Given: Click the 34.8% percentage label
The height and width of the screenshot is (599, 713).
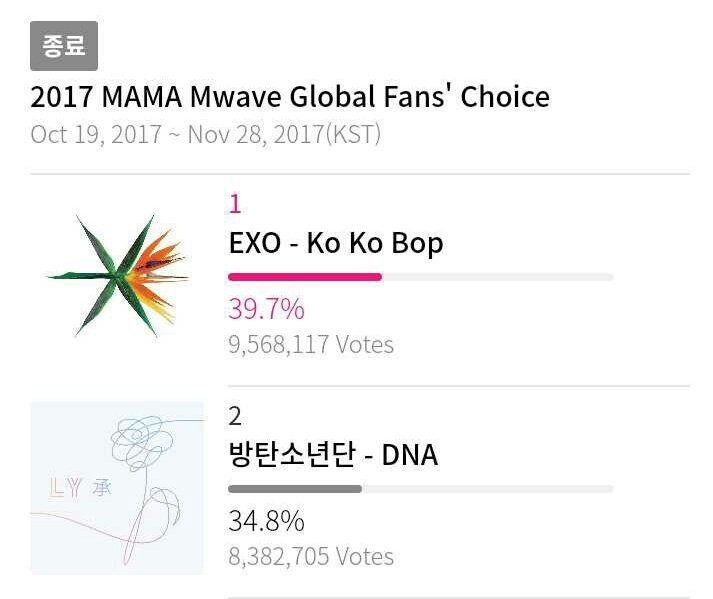Looking at the screenshot, I should point(266,521).
